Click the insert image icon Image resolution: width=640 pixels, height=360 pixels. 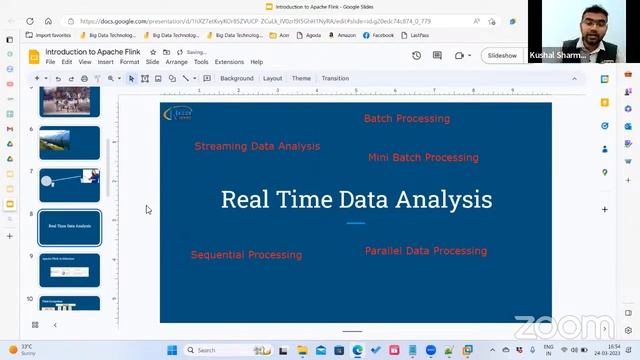pyautogui.click(x=158, y=78)
